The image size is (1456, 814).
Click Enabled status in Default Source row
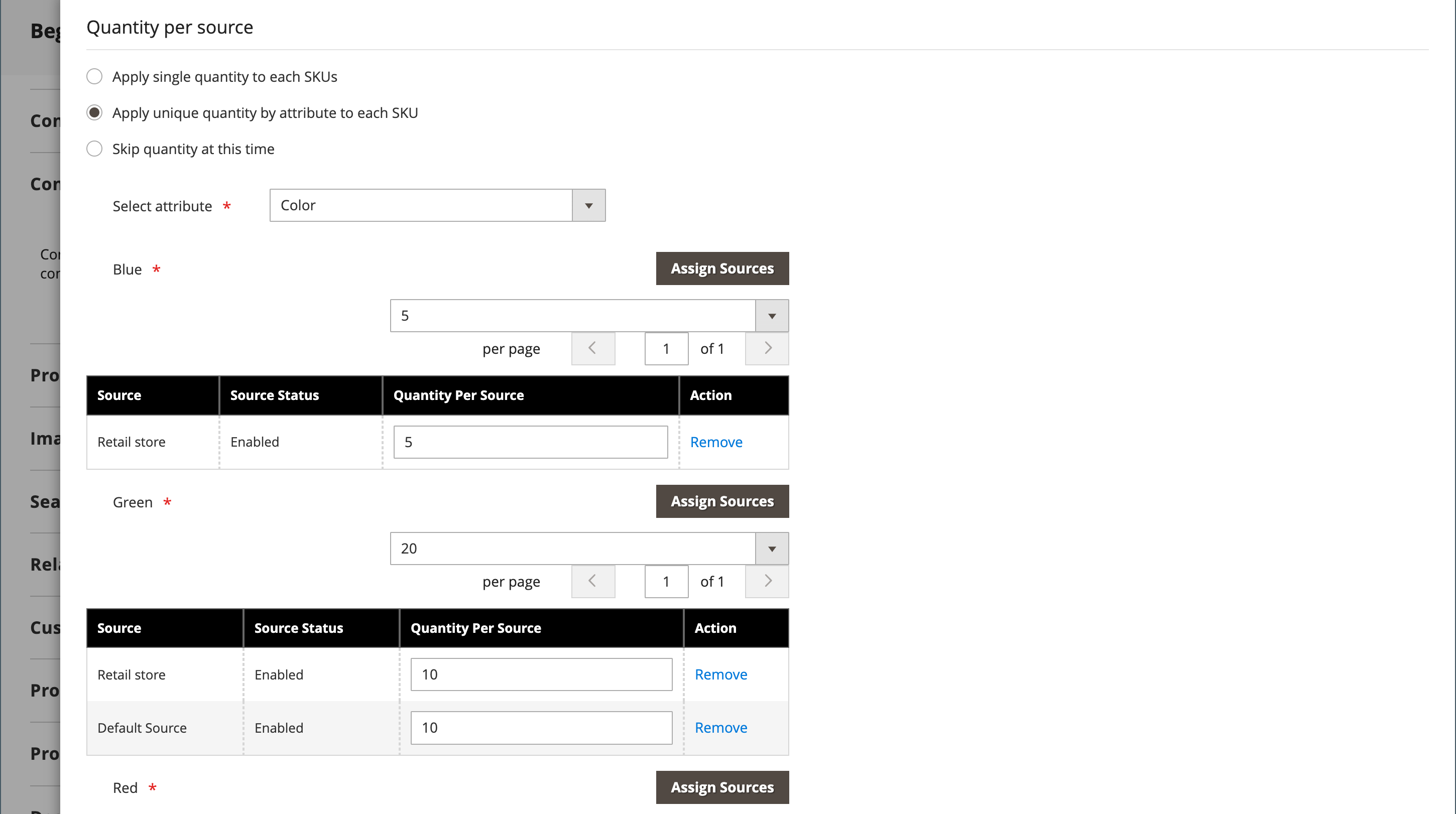coord(279,728)
